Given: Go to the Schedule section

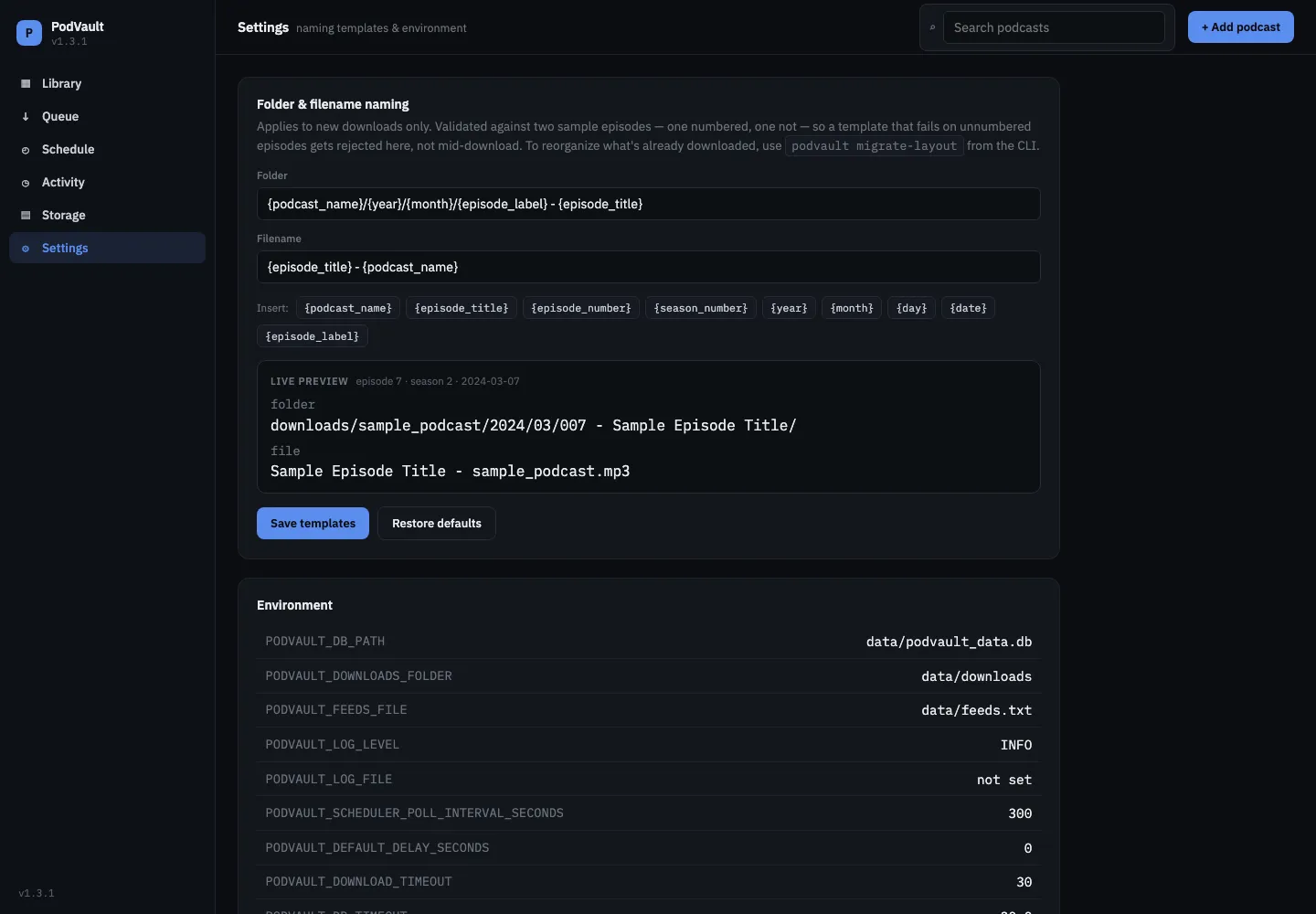Looking at the screenshot, I should coord(107,149).
